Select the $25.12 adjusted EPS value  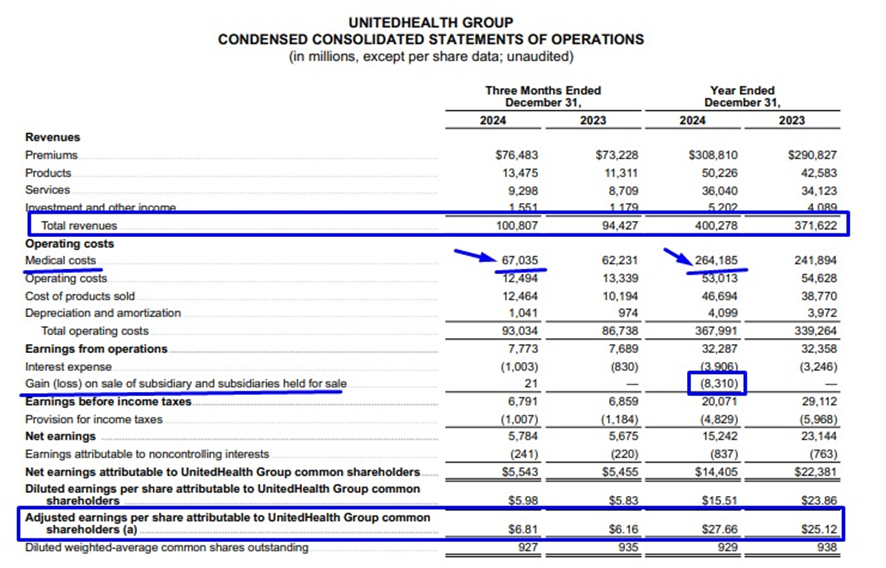[819, 530]
